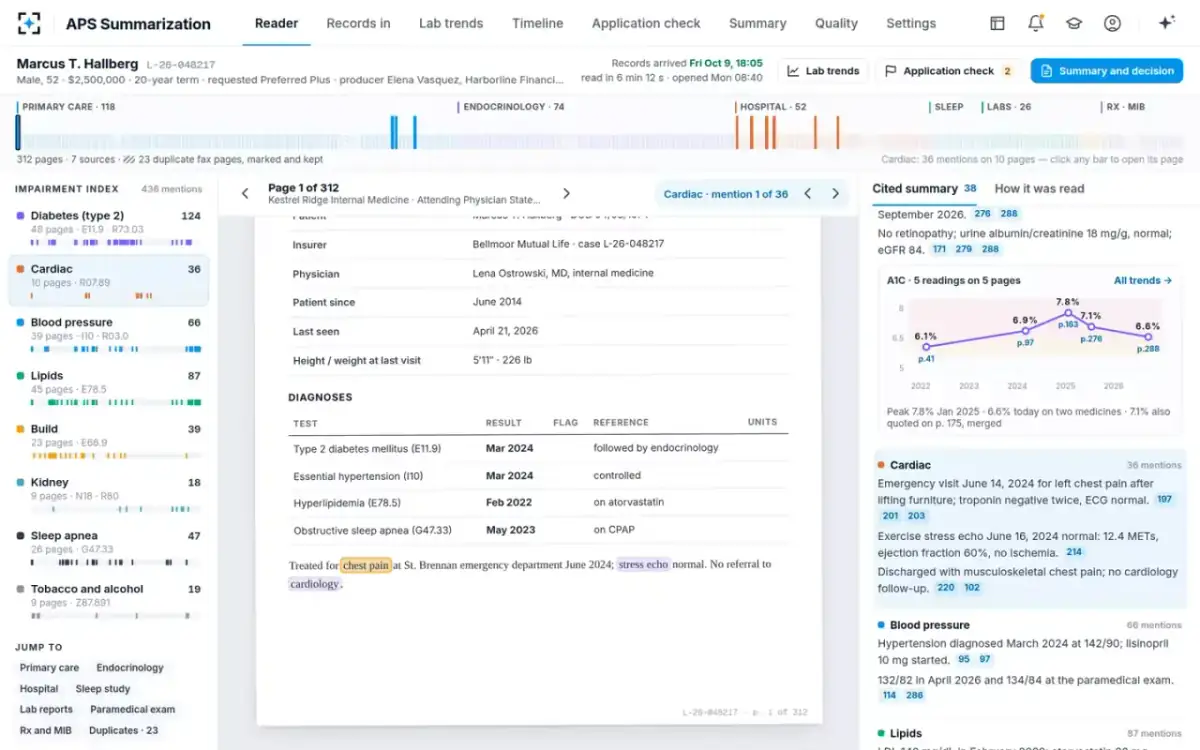Open page p.288 label on A1C chart

[x=1146, y=350]
